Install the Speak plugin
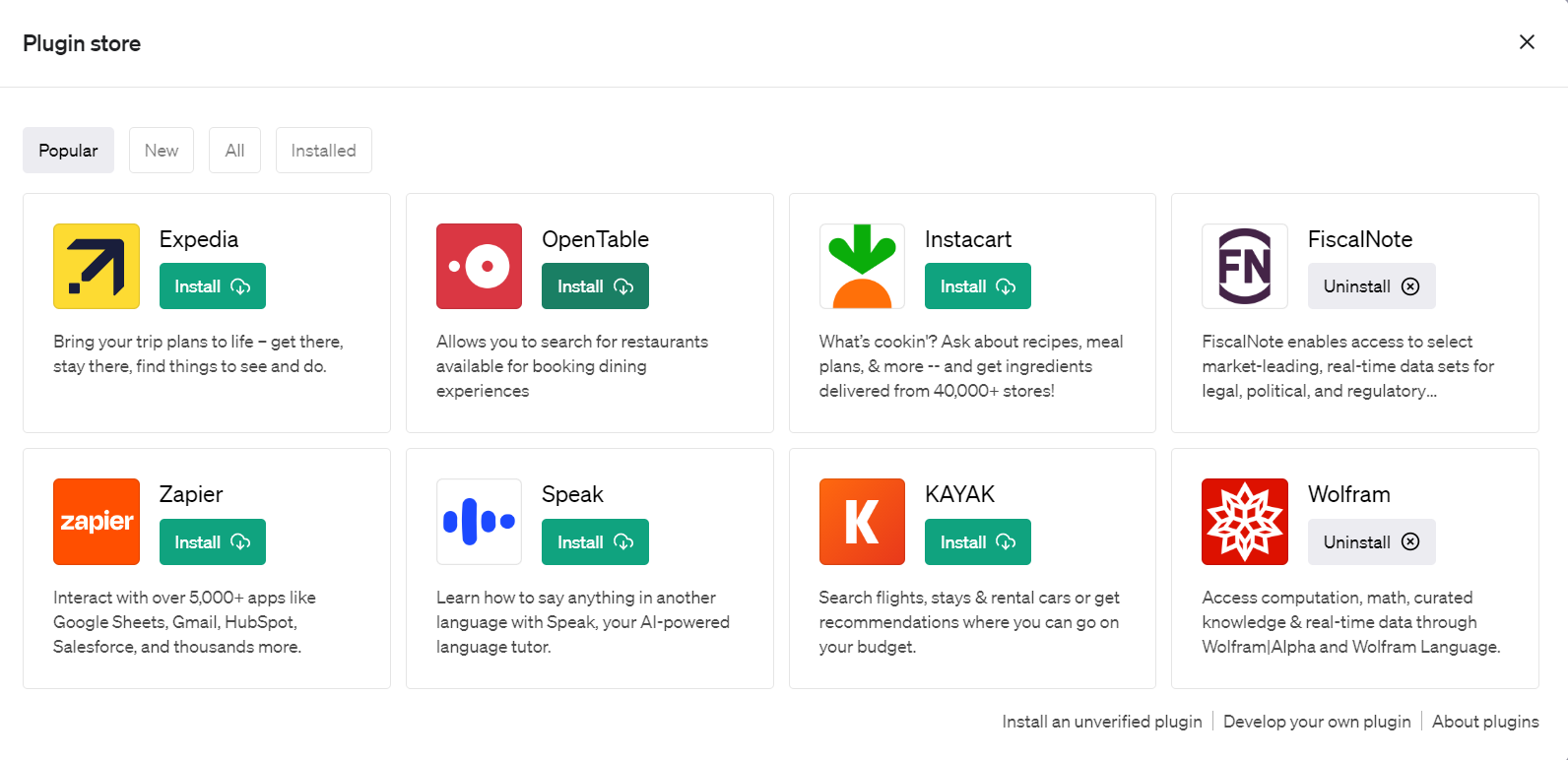 coord(595,542)
